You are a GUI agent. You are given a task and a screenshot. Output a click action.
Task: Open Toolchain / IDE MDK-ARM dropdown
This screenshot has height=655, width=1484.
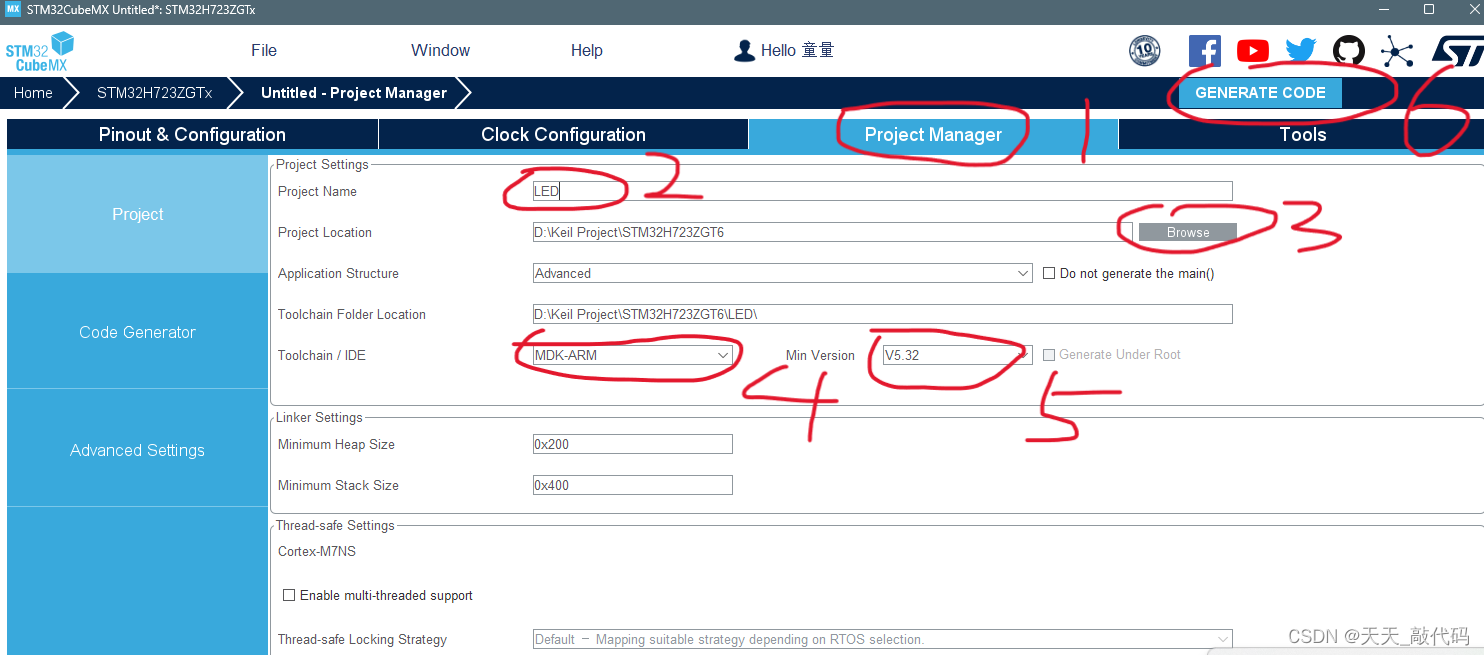[x=633, y=355]
